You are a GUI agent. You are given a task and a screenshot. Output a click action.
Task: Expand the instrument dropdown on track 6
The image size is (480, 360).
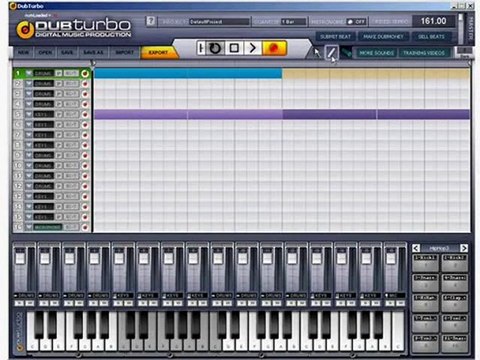[x=29, y=125]
